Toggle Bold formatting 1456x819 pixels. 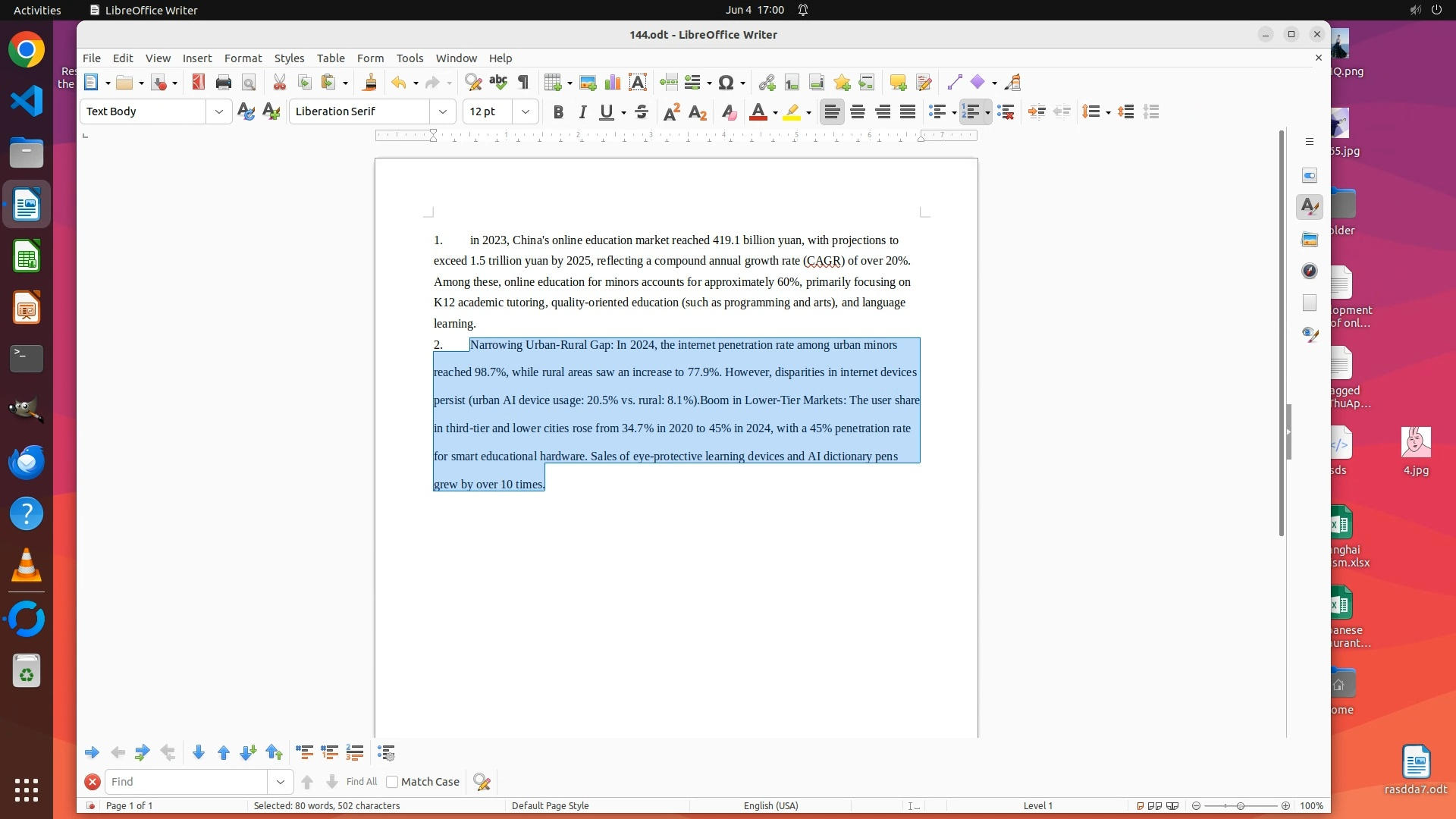pos(558,111)
